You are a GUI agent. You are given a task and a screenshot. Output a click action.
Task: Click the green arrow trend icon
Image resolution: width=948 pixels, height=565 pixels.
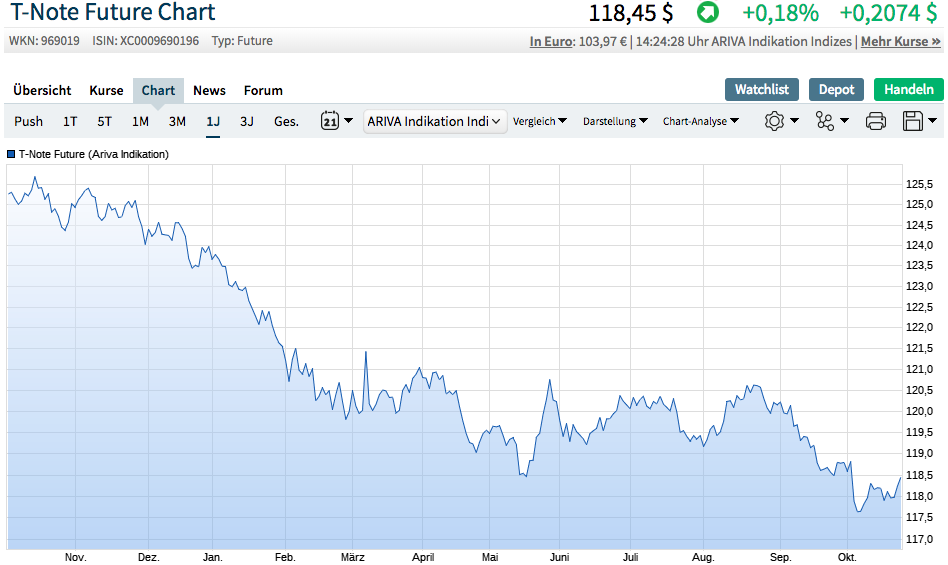tap(708, 13)
